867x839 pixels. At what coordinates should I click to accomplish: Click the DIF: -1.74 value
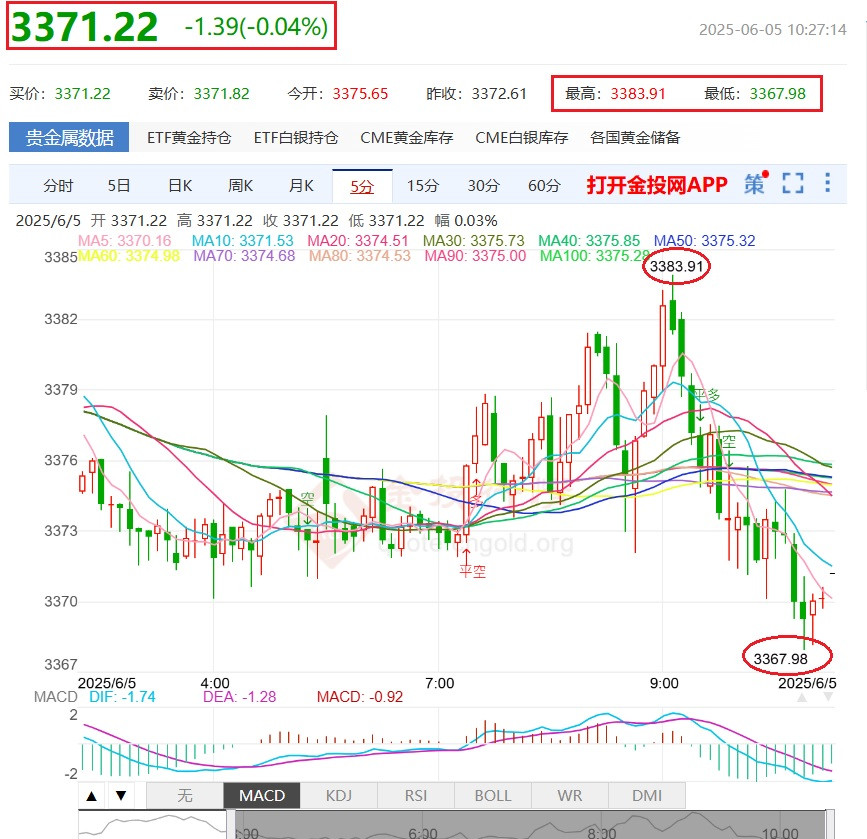[x=122, y=697]
